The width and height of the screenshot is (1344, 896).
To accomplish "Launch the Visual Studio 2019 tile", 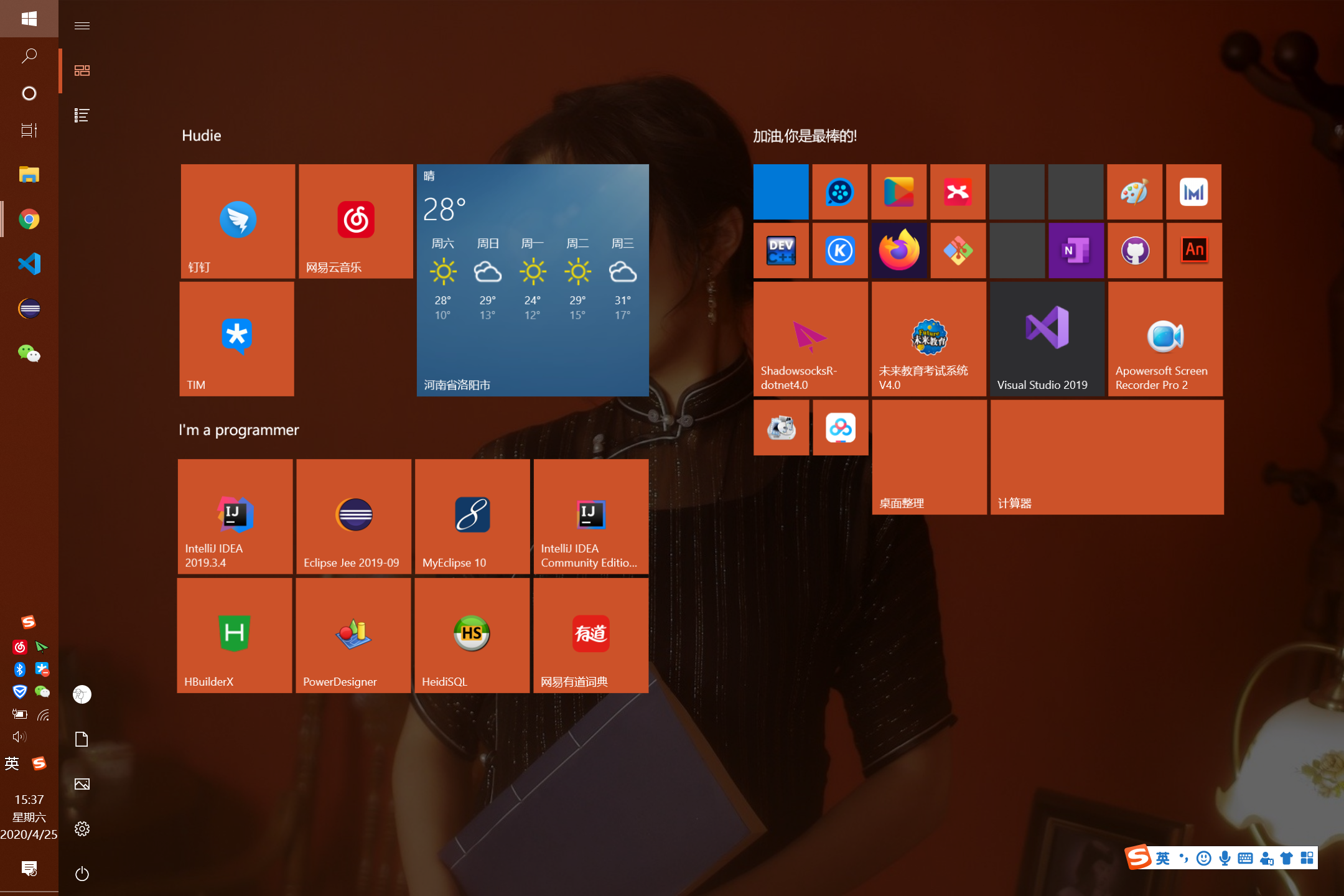I will pos(1047,339).
